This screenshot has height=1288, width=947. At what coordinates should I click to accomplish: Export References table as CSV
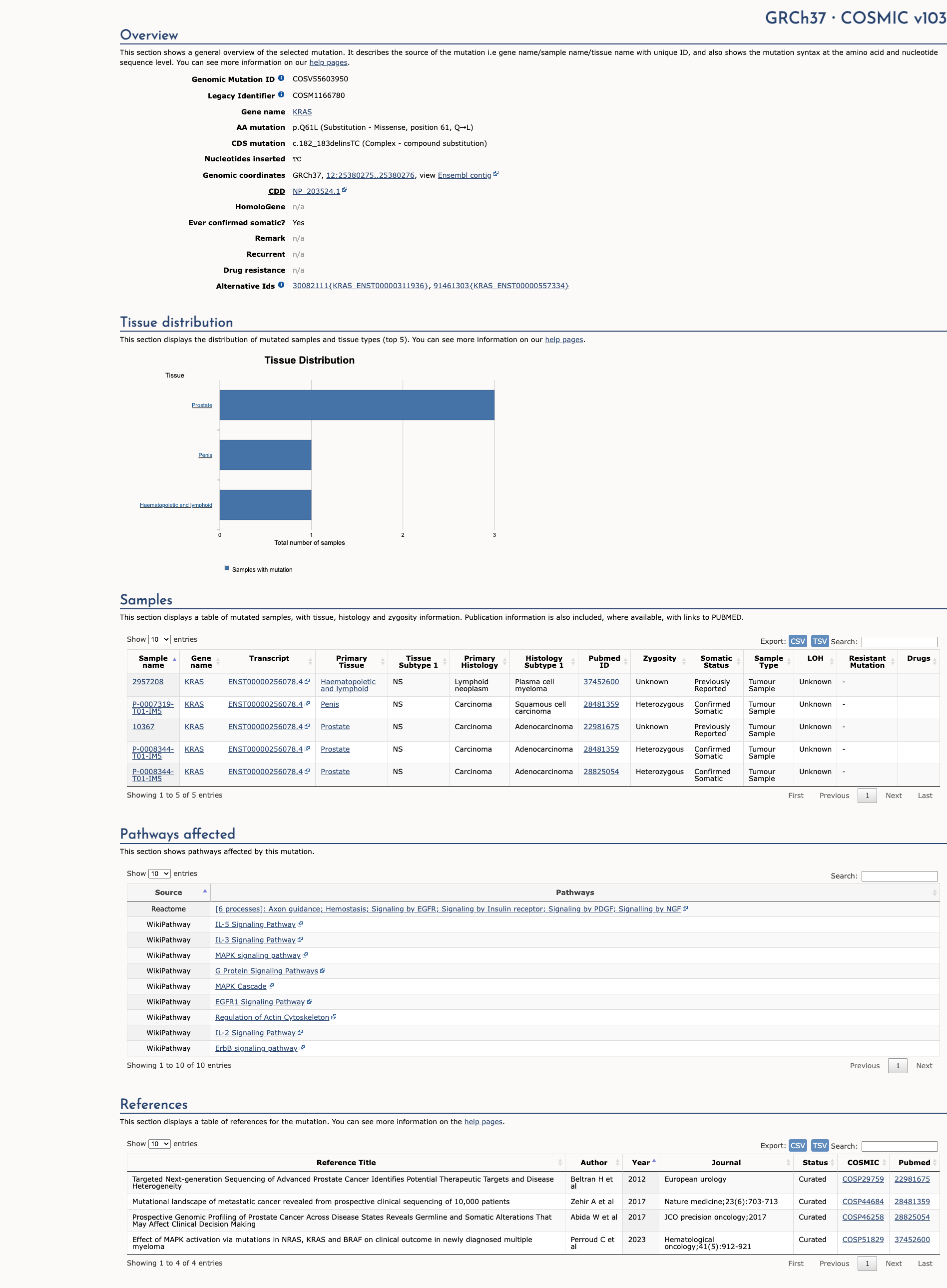coord(797,1145)
